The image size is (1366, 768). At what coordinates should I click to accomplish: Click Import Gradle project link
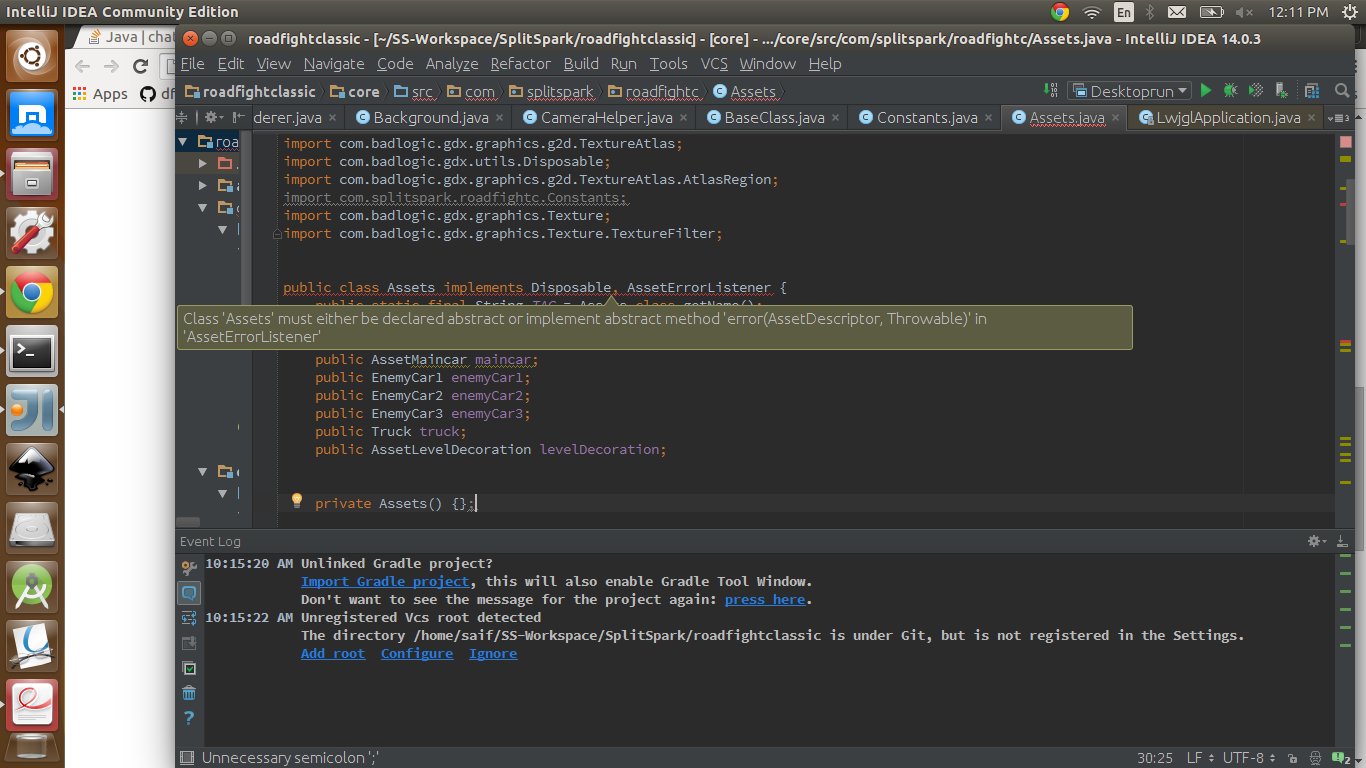pos(385,581)
